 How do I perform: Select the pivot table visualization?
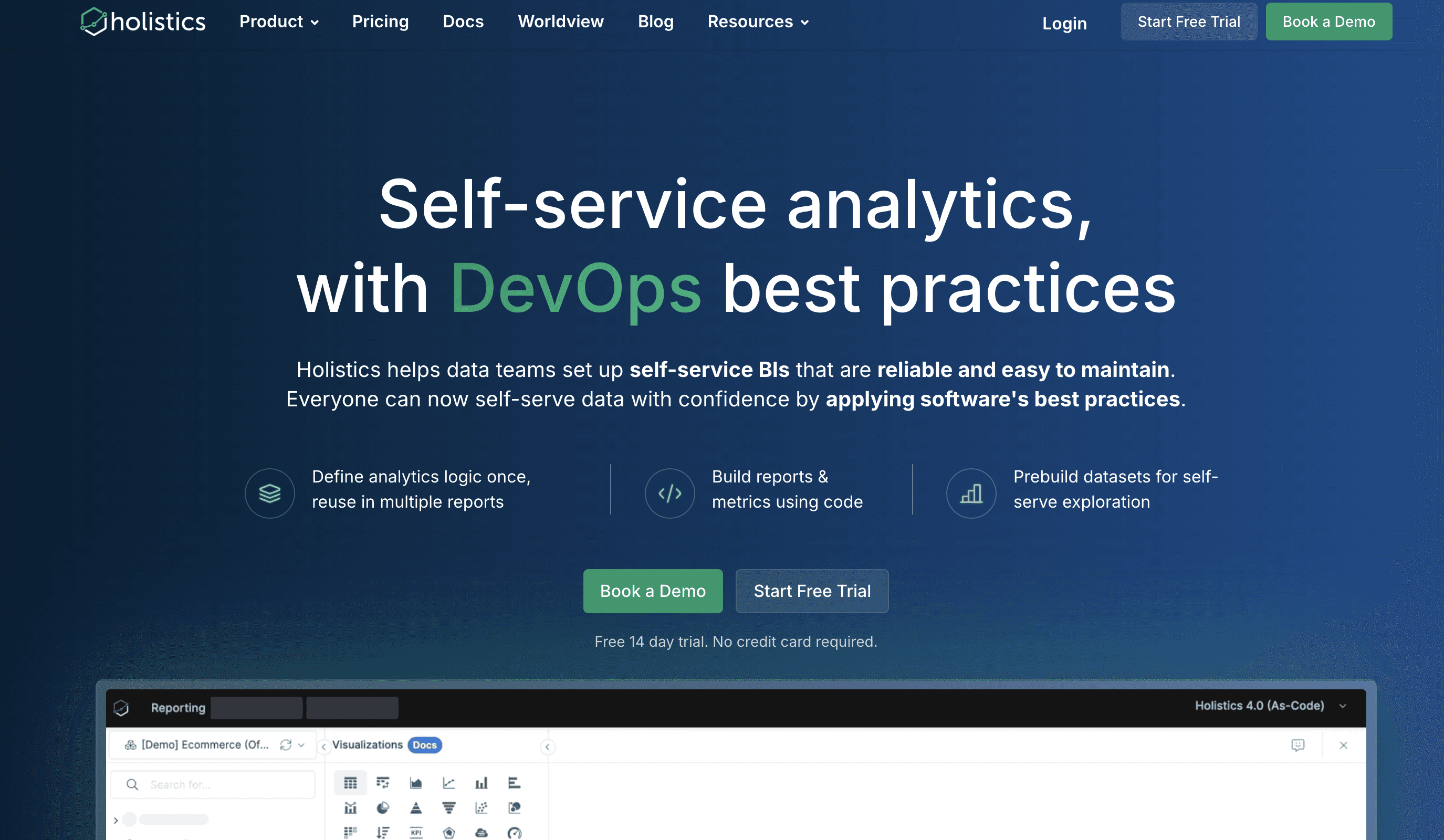[x=383, y=783]
